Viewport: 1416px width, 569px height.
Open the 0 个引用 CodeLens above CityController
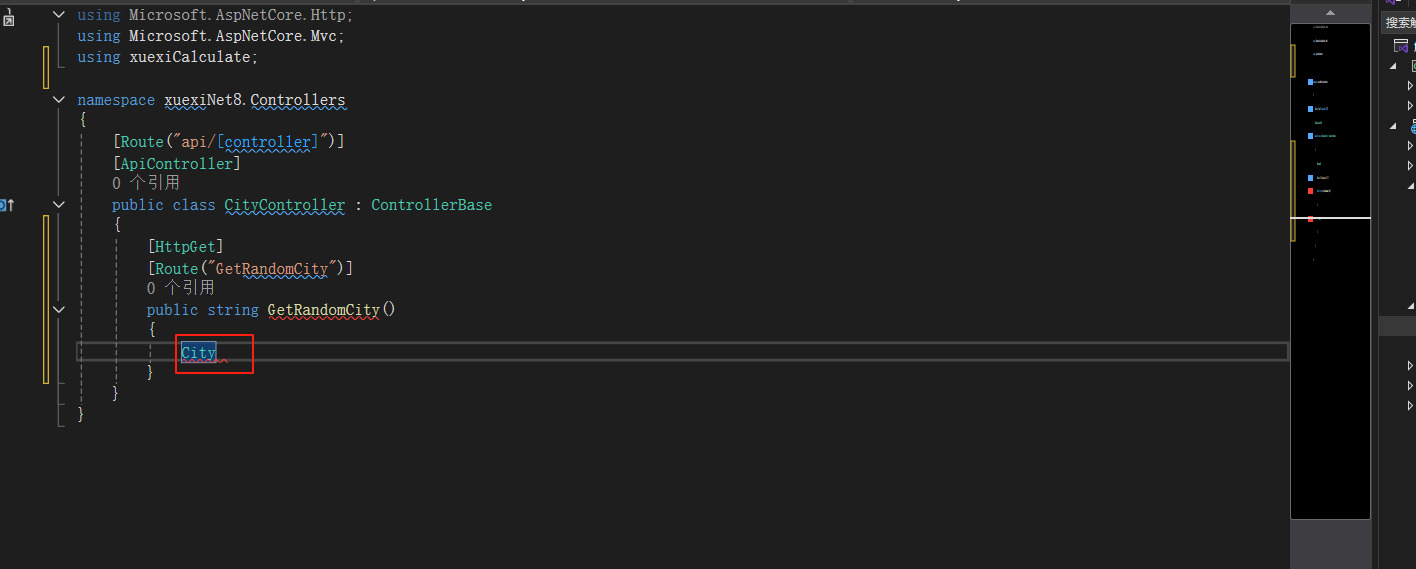[x=146, y=183]
